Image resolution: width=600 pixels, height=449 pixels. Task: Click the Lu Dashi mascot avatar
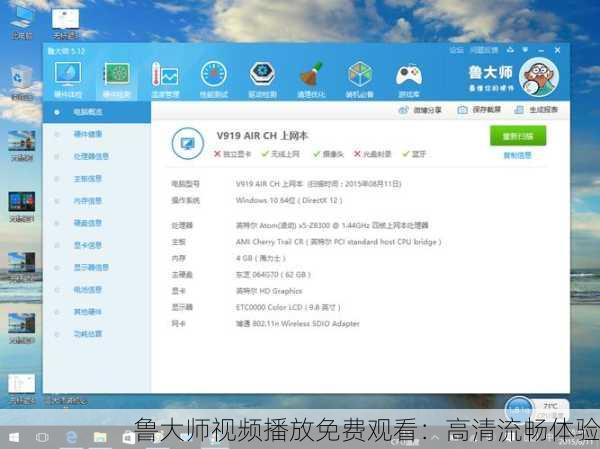click(x=539, y=77)
